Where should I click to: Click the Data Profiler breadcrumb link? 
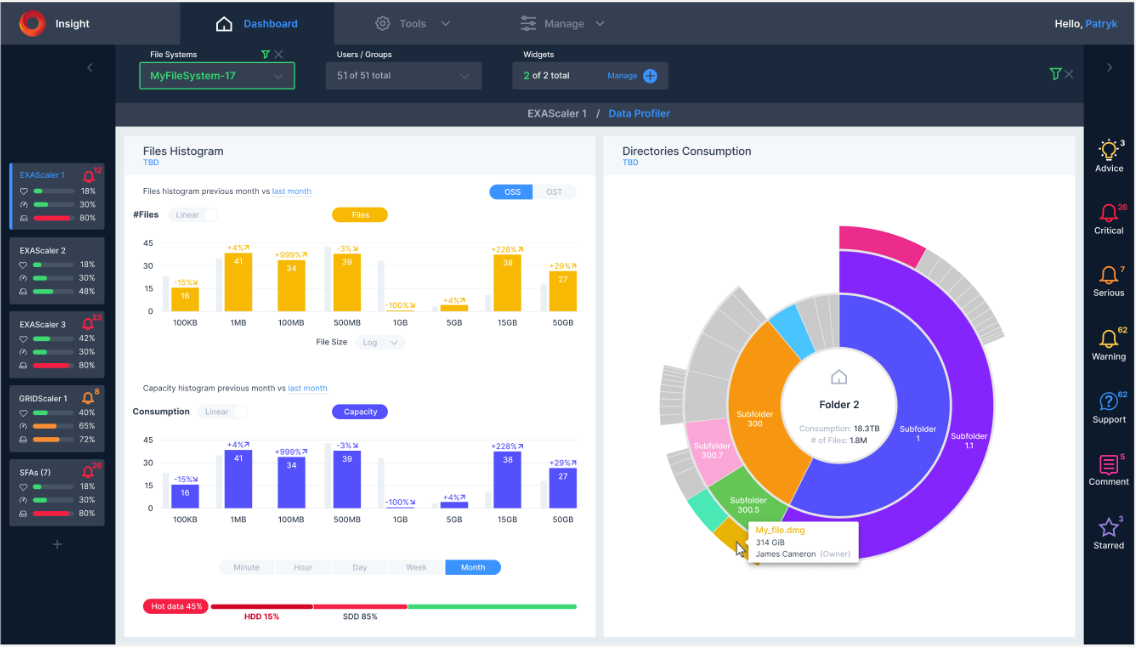click(x=639, y=114)
